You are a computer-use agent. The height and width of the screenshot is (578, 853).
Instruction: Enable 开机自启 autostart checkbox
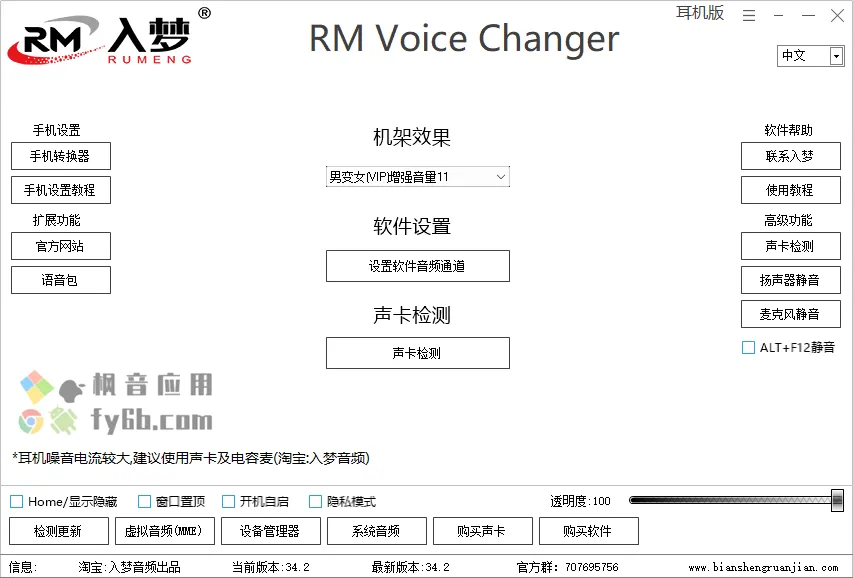point(228,501)
